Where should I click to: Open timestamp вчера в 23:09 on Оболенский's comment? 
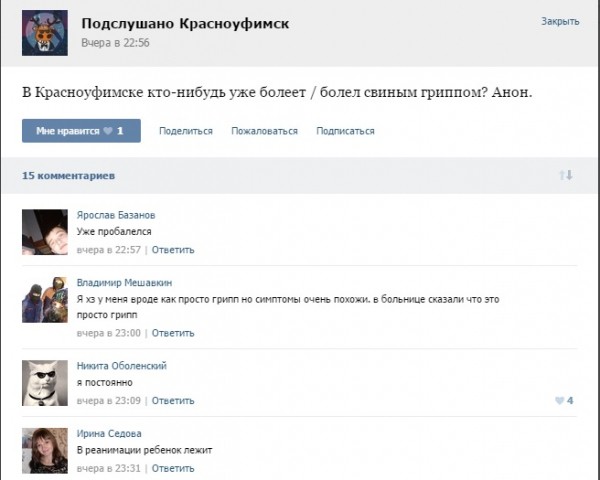pos(109,401)
